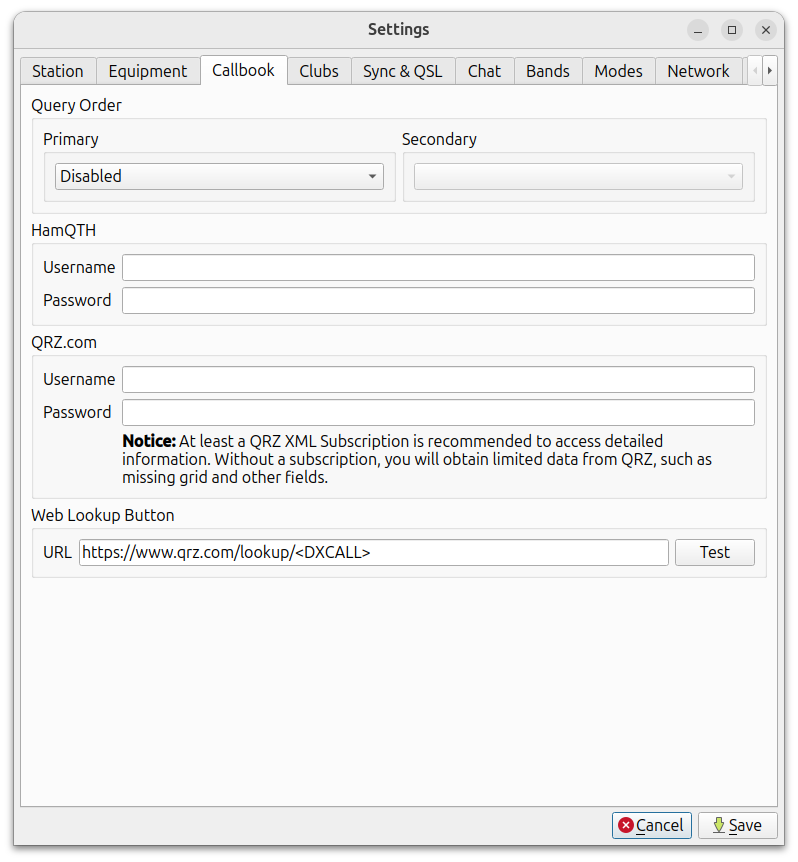Switch to the Station tab
This screenshot has width=798, height=862.
58,71
